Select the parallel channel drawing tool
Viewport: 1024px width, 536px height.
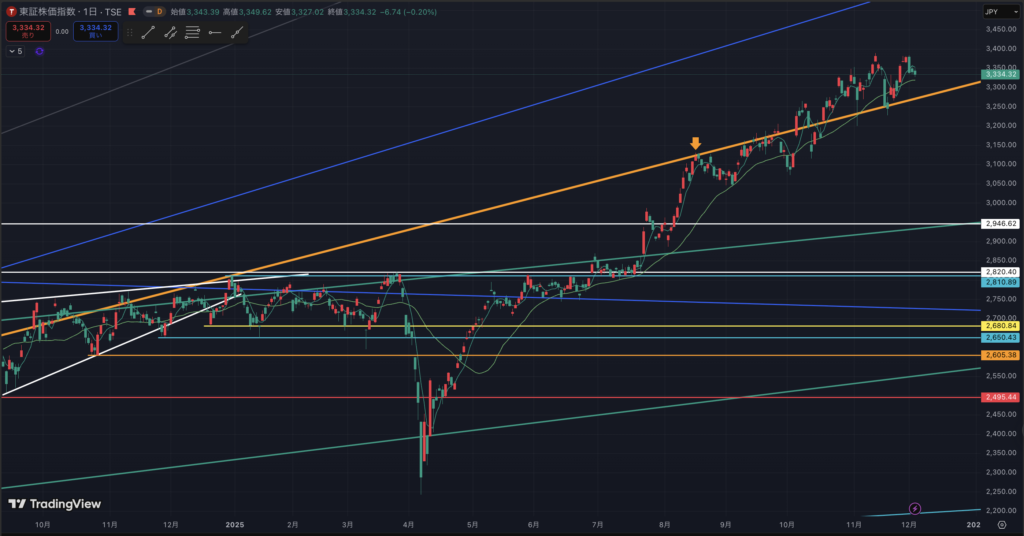tap(171, 32)
